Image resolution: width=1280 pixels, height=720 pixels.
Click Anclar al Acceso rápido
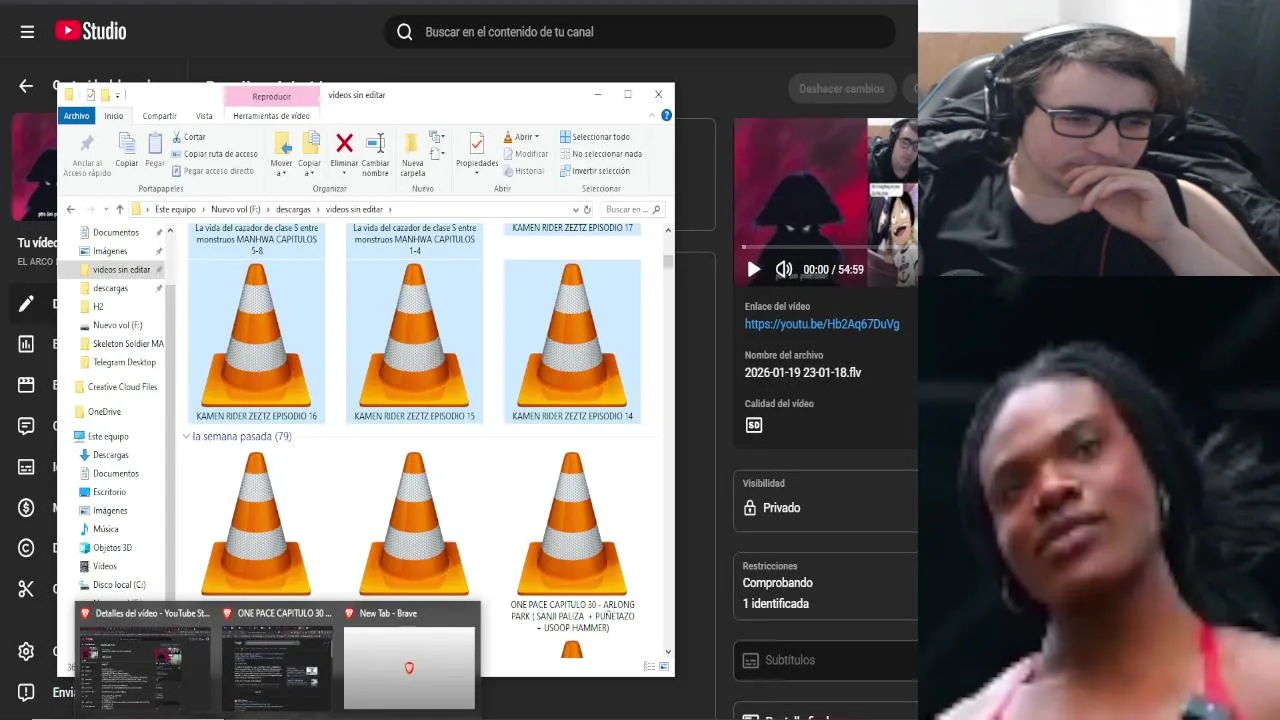pyautogui.click(x=87, y=155)
